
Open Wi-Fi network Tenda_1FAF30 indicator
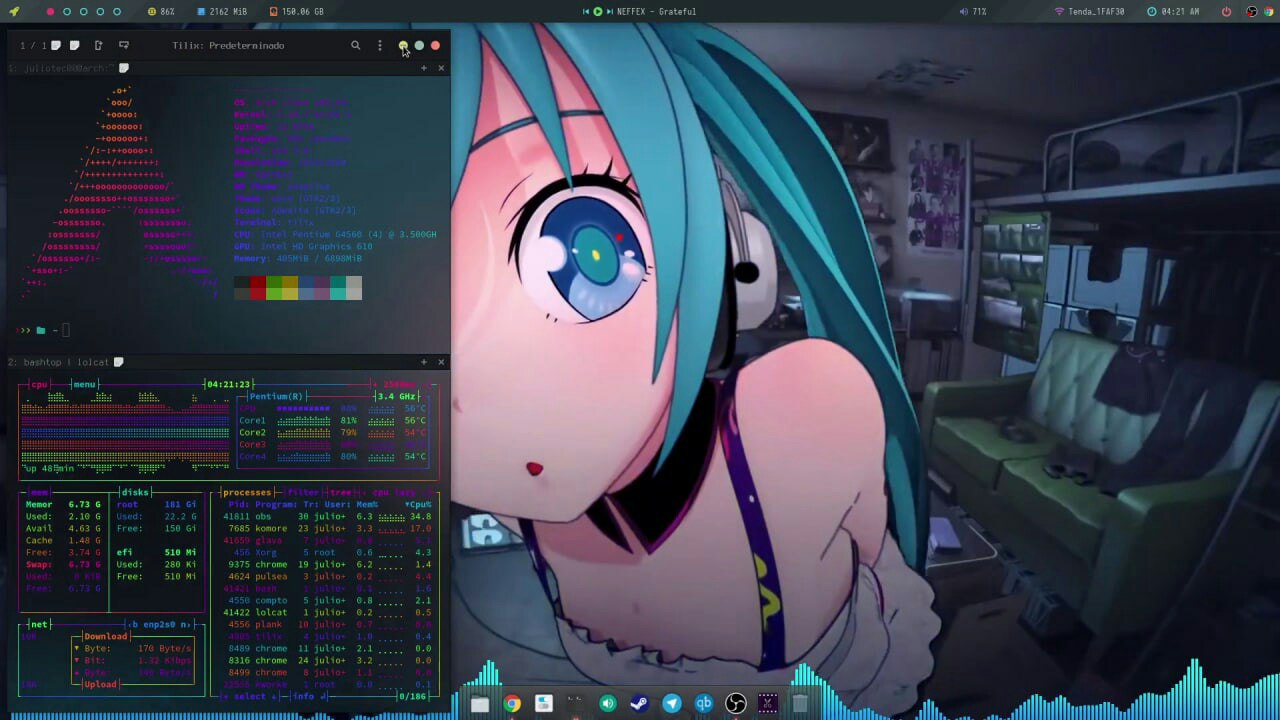pyautogui.click(x=1089, y=12)
